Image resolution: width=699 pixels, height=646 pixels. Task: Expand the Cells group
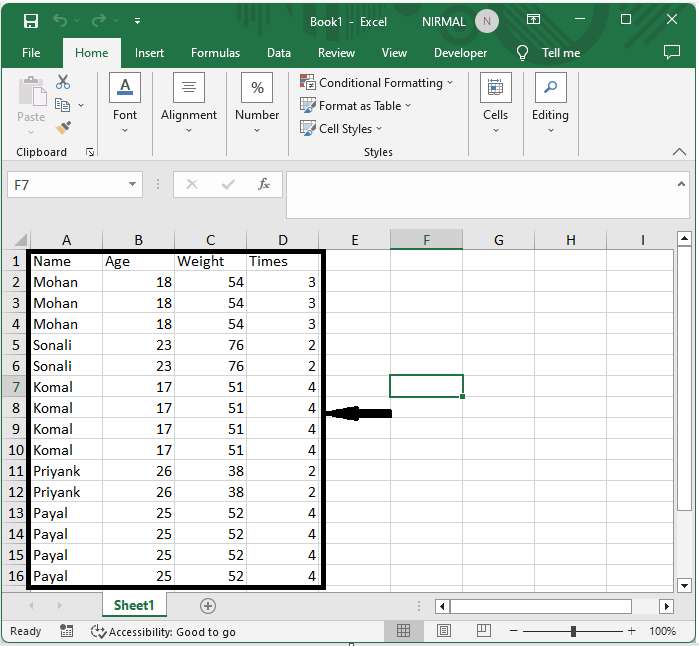pyautogui.click(x=496, y=103)
